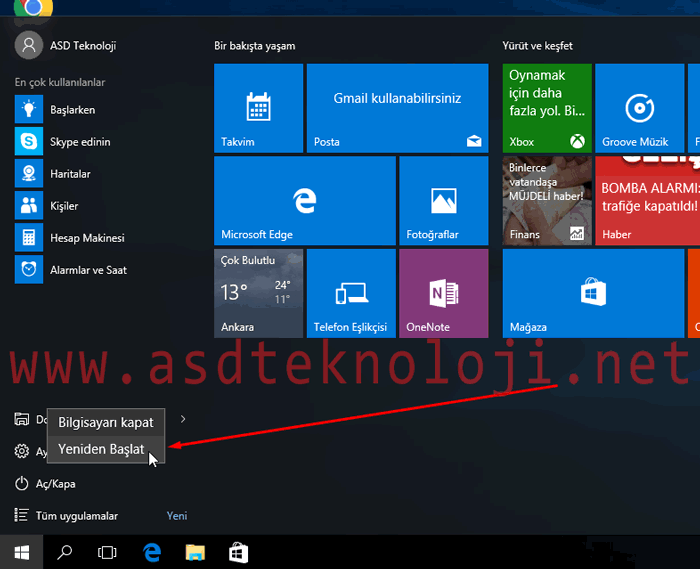Open the Haber news tile
This screenshot has height=569, width=700.
647,200
